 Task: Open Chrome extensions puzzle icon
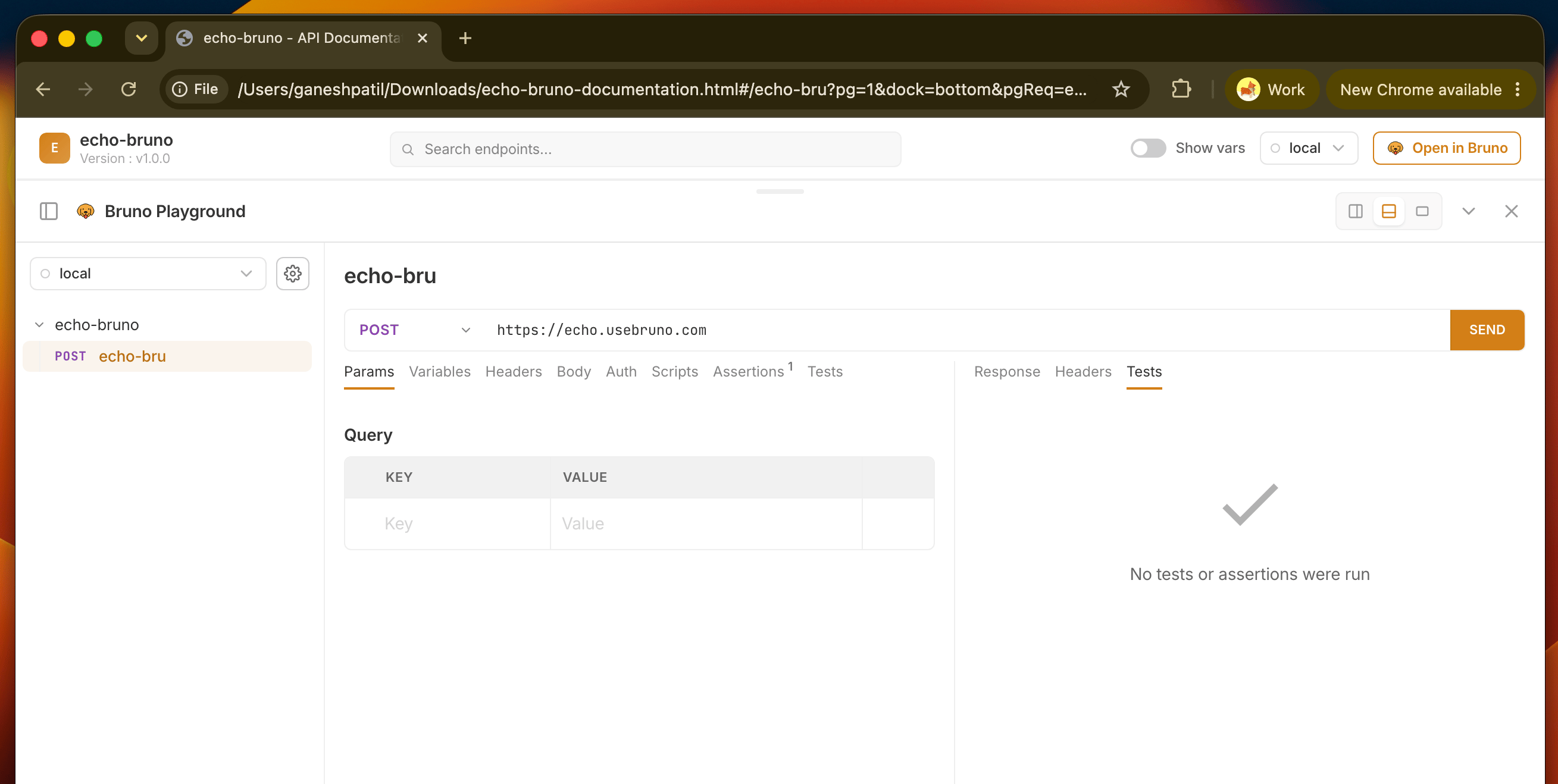tap(1181, 89)
